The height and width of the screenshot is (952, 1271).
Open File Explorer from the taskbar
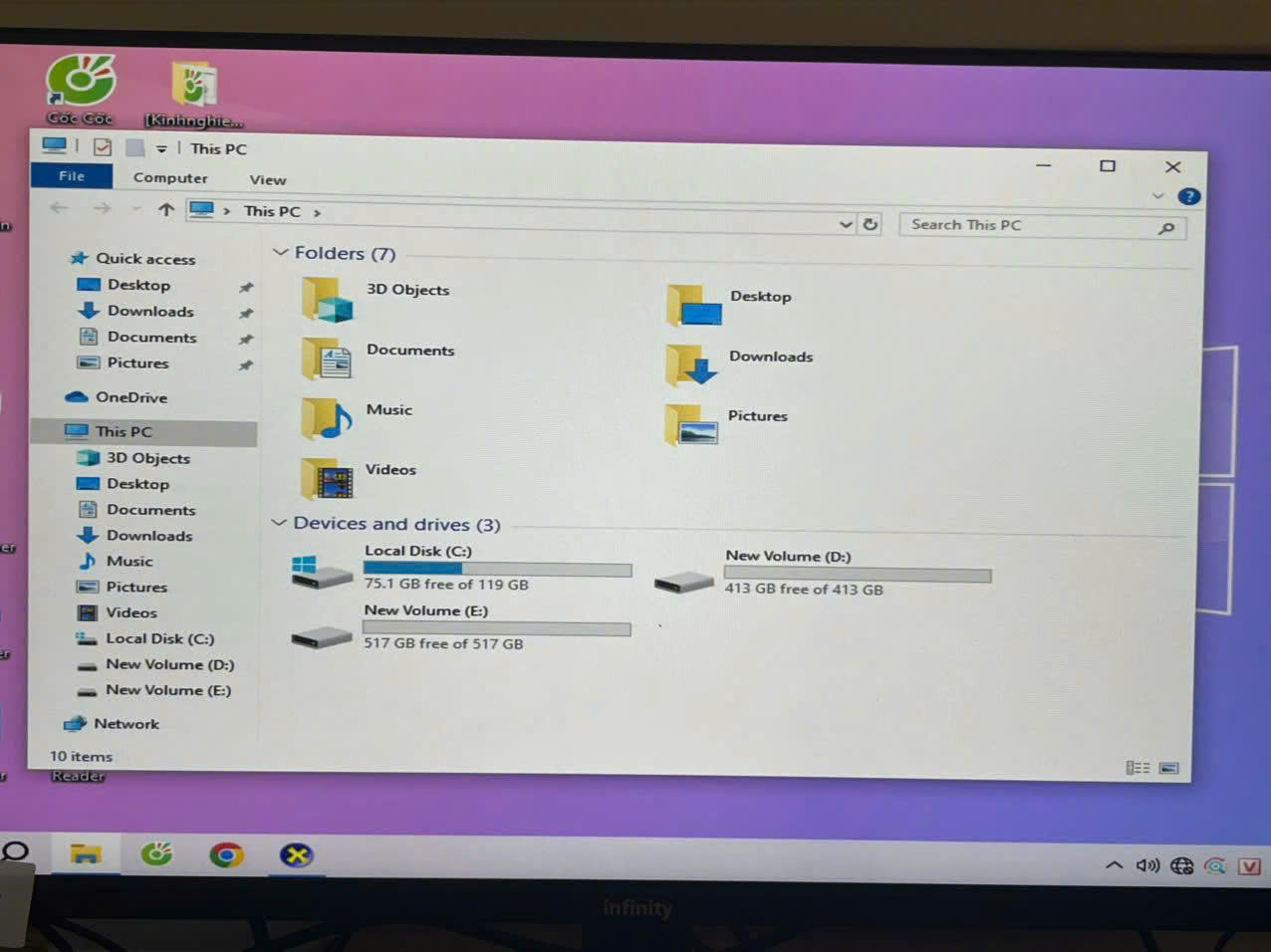[x=86, y=854]
